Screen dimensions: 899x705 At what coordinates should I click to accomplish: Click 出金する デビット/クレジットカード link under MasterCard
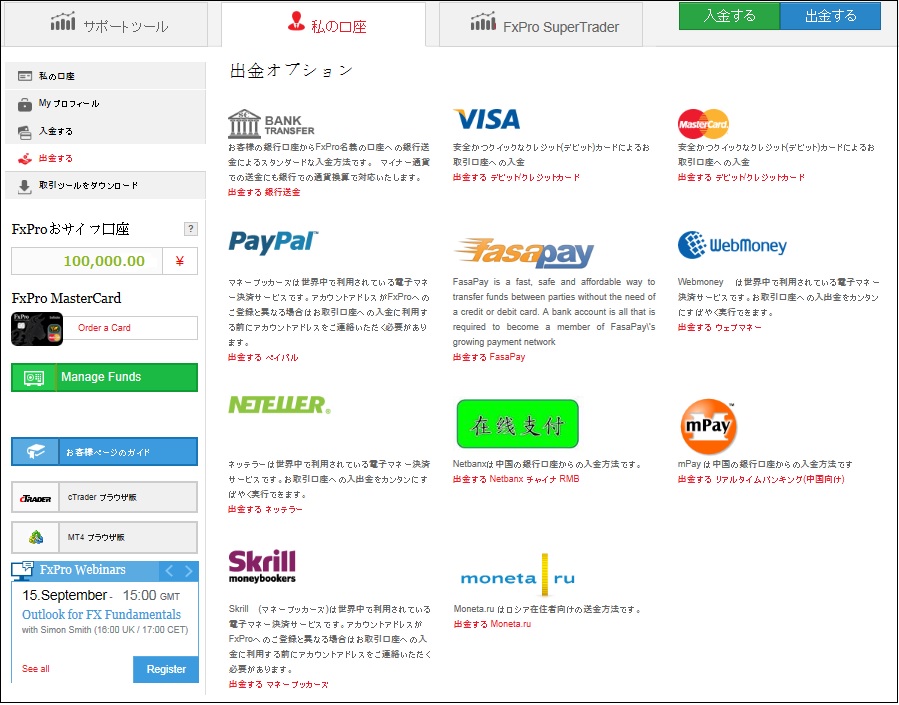(x=741, y=178)
